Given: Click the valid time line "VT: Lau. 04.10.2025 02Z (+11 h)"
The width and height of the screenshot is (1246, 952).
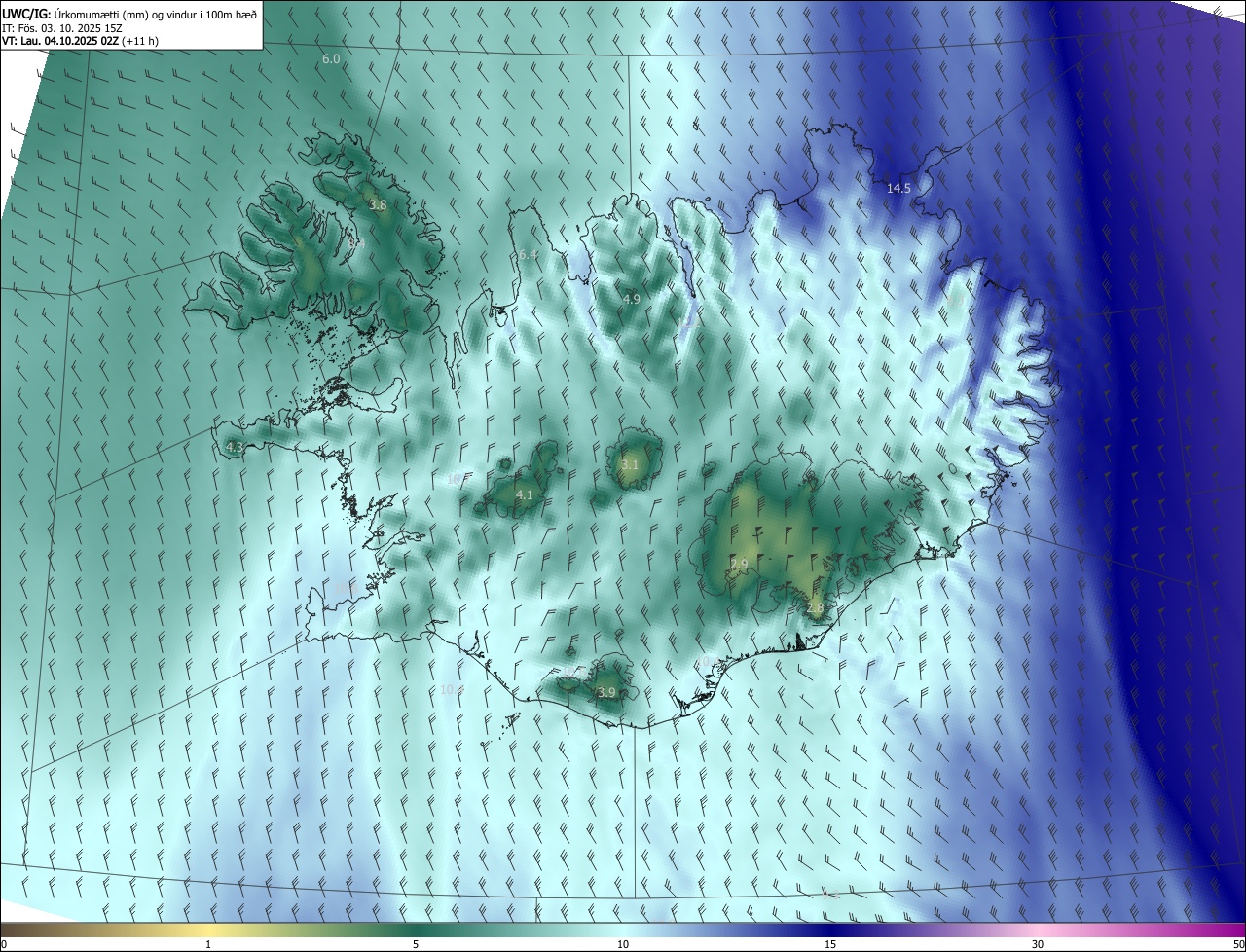Looking at the screenshot, I should pos(80,41).
